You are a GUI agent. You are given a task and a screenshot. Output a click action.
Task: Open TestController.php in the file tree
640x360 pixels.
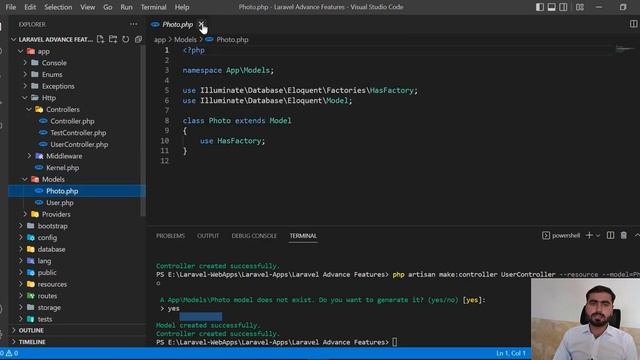77,133
